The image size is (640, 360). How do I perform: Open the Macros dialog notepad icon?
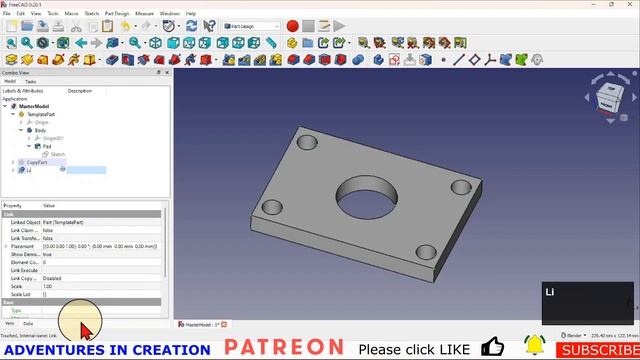click(324, 26)
